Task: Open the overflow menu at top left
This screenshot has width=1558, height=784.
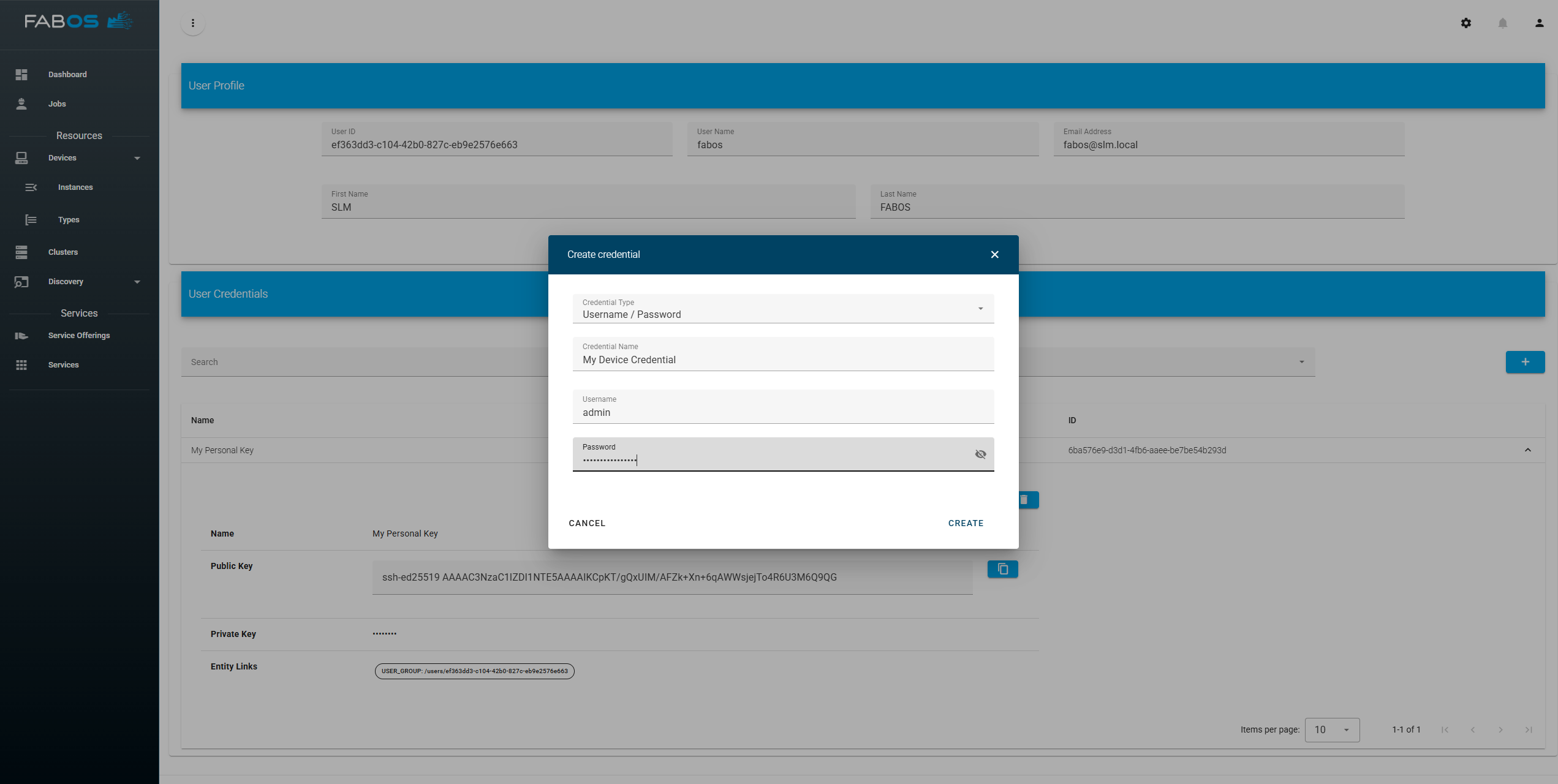Action: (193, 23)
